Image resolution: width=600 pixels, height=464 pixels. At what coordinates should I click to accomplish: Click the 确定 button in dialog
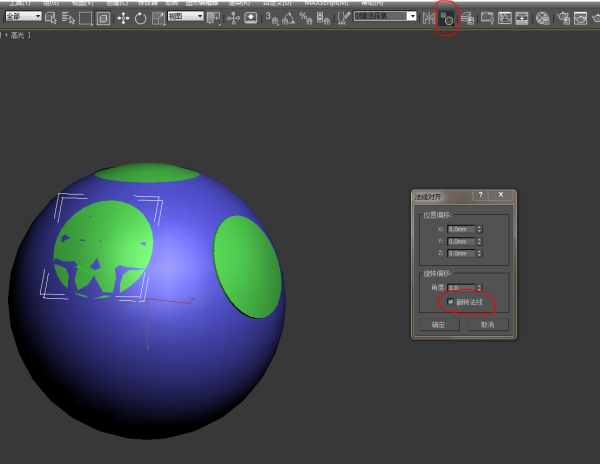coord(439,325)
